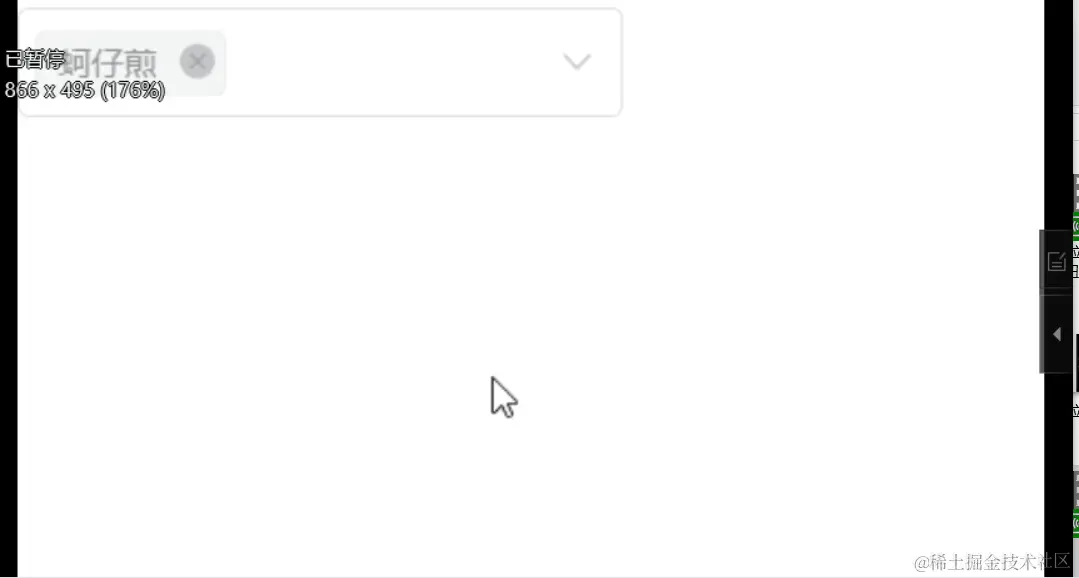Click the 蚵仔煎 tag label text
1079x578 pixels.
tap(110, 64)
